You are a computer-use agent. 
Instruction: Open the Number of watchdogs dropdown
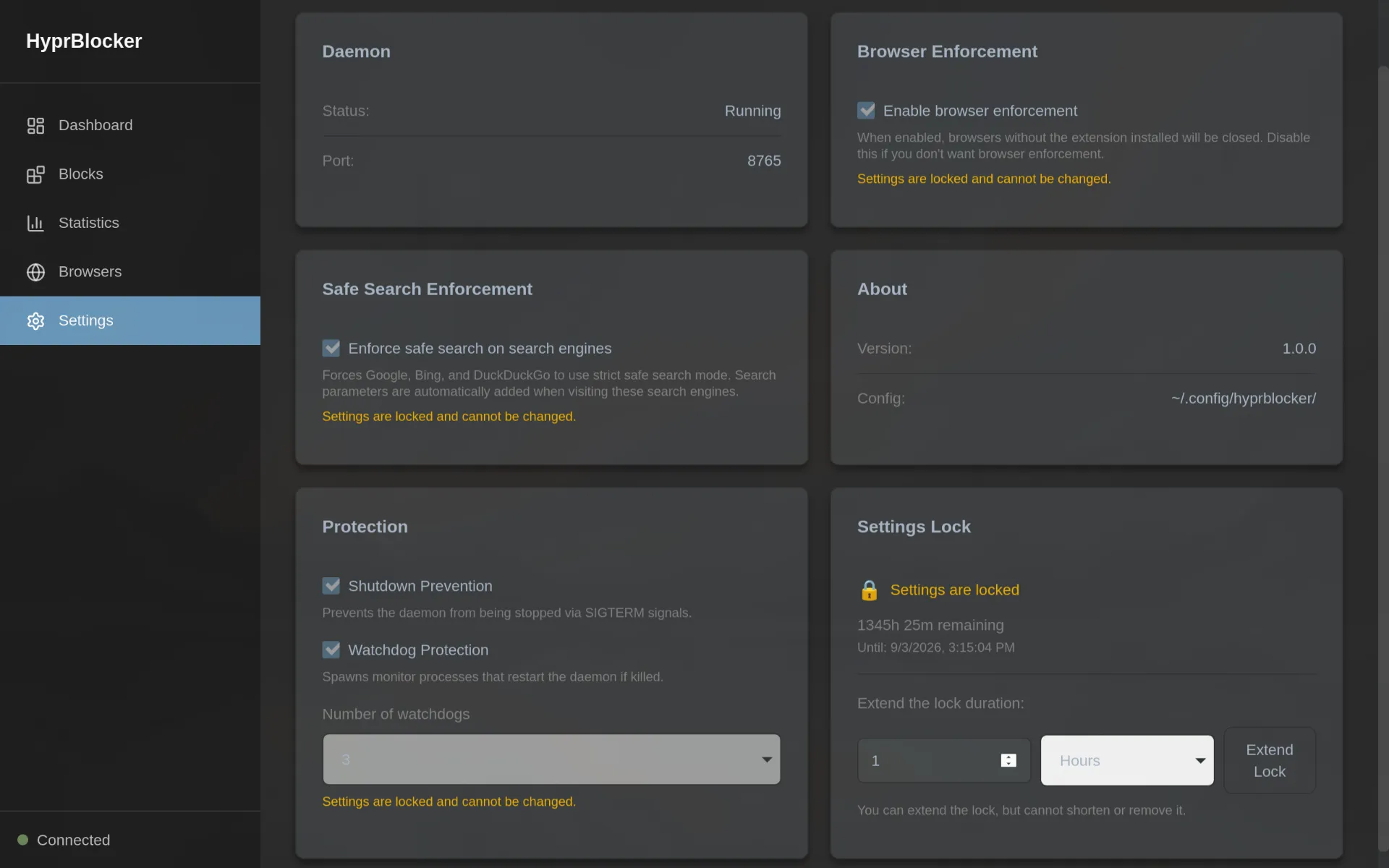pyautogui.click(x=551, y=759)
